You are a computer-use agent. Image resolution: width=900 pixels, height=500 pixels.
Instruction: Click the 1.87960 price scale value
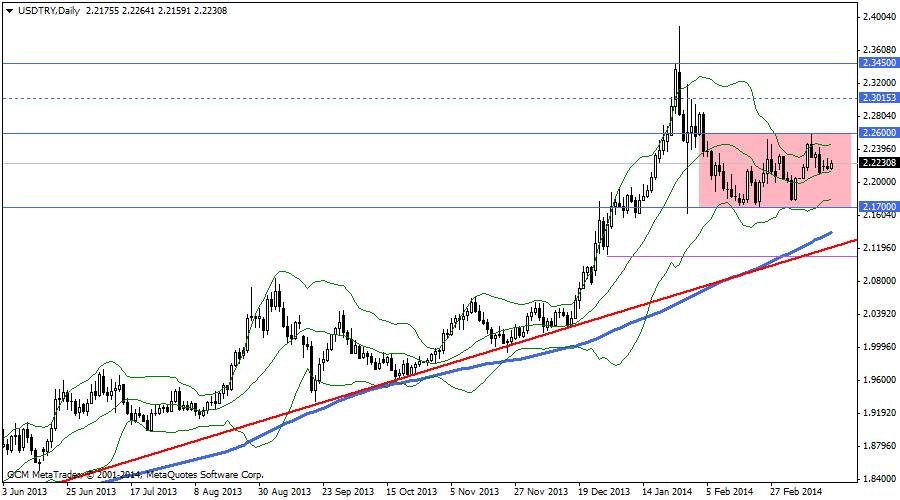[879, 446]
